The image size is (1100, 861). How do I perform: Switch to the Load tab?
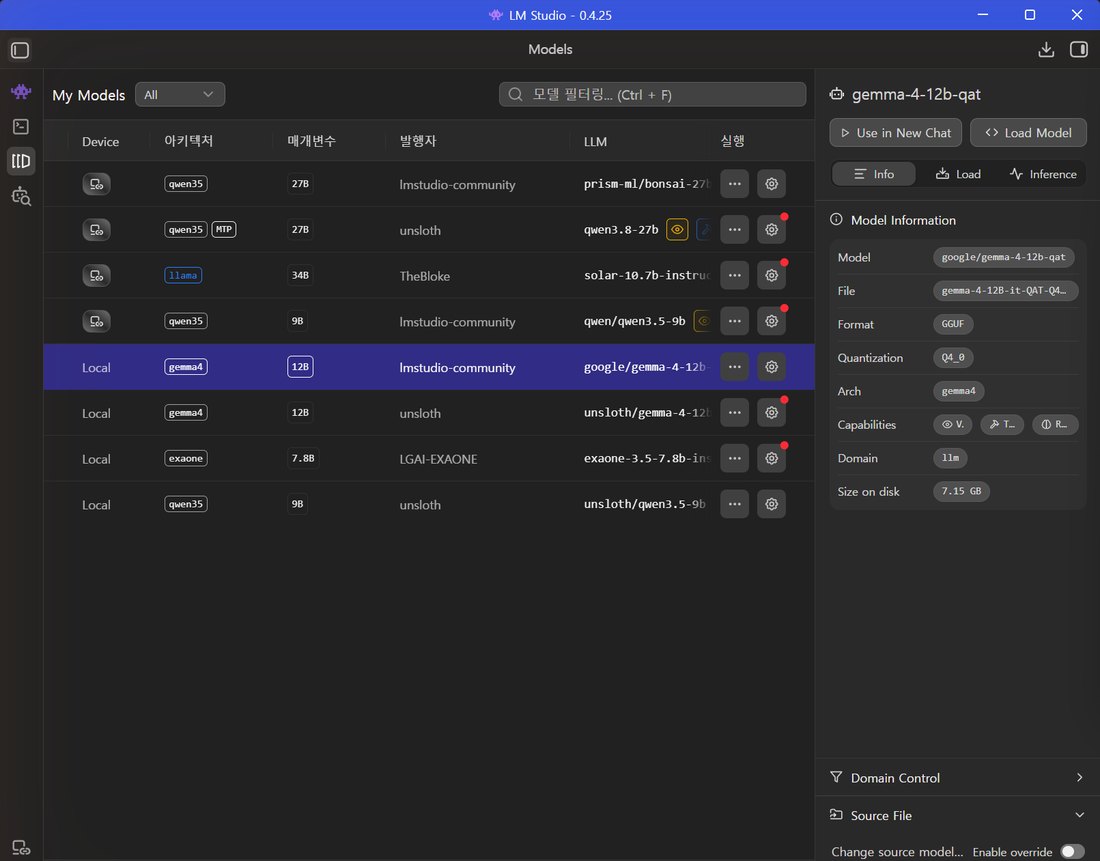(x=958, y=174)
